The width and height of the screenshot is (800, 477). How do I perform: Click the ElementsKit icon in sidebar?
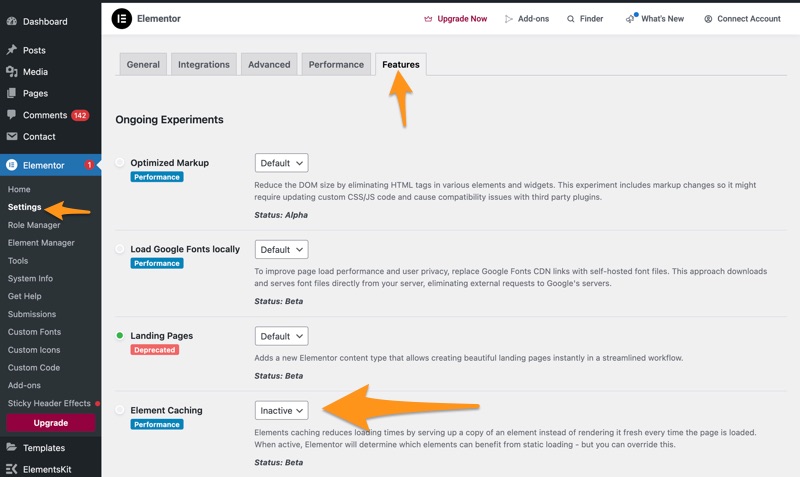[12, 469]
